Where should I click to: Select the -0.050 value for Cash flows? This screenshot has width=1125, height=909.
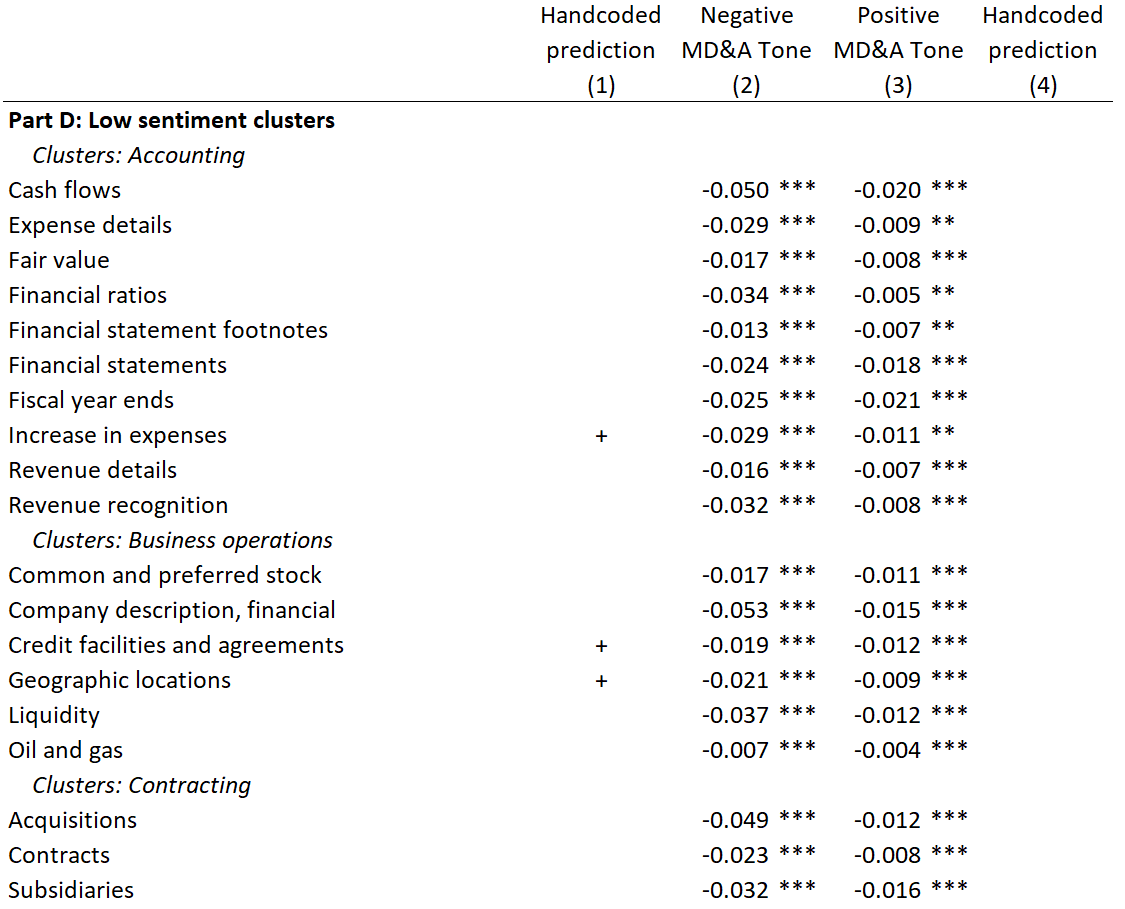tap(735, 190)
